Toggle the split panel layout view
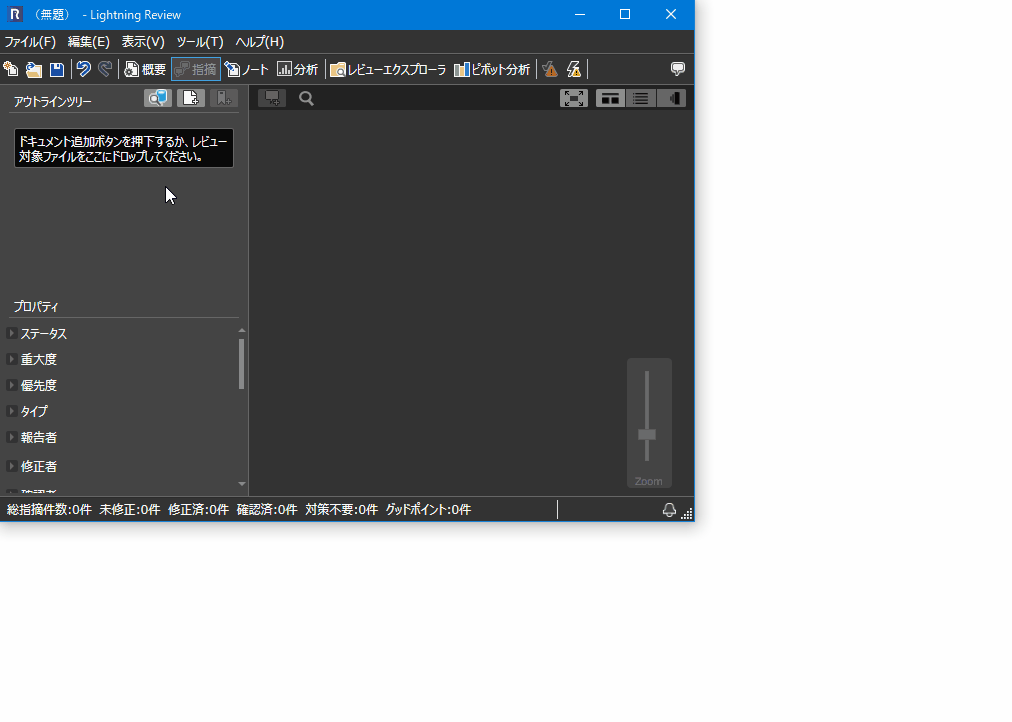Screen dimensions: 1012x722 611,98
